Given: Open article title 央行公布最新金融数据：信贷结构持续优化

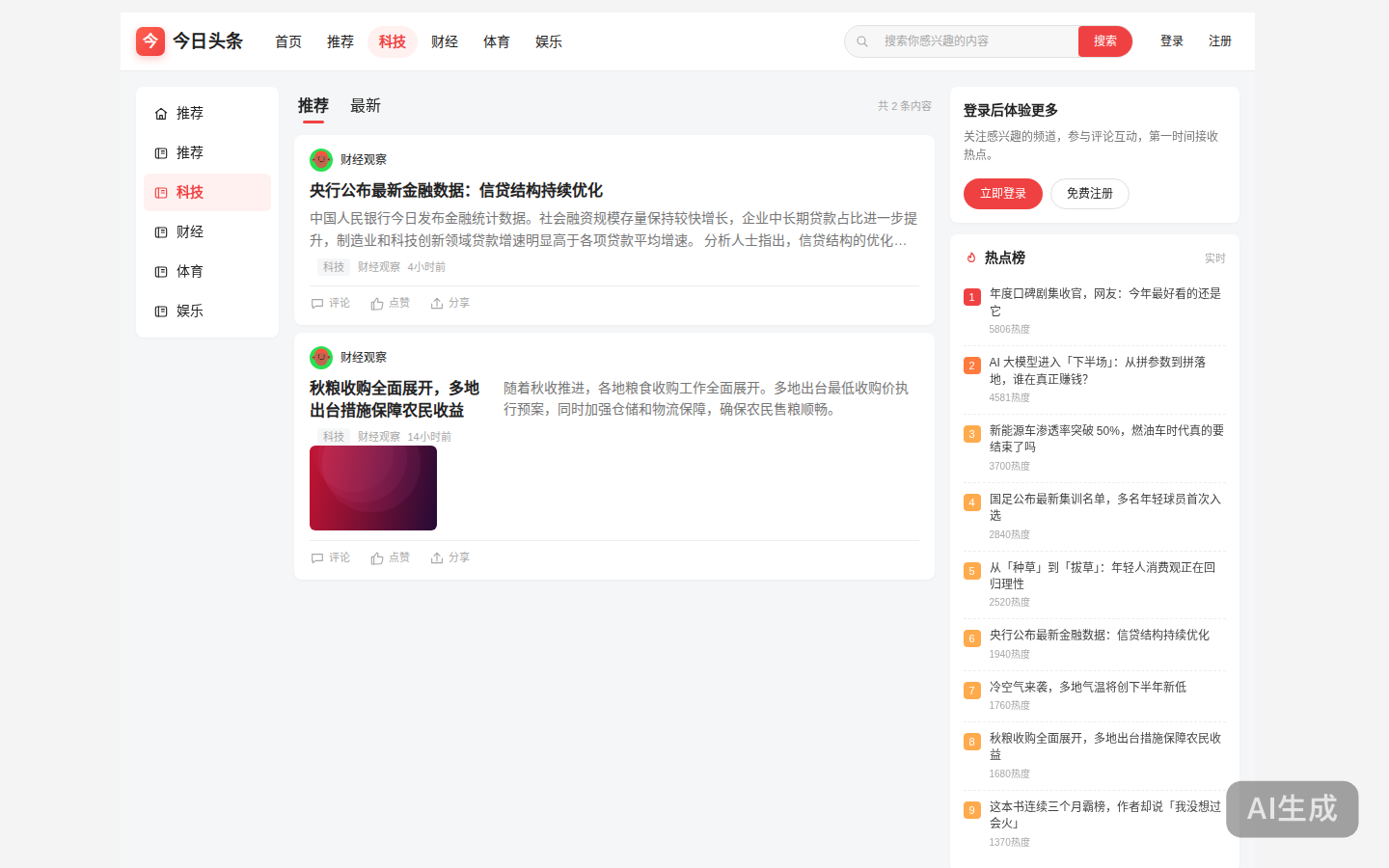Looking at the screenshot, I should [x=456, y=191].
